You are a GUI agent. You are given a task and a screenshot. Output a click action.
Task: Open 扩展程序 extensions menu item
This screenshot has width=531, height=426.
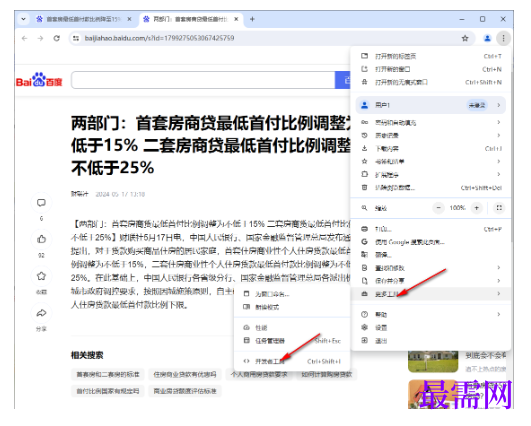click(x=431, y=174)
